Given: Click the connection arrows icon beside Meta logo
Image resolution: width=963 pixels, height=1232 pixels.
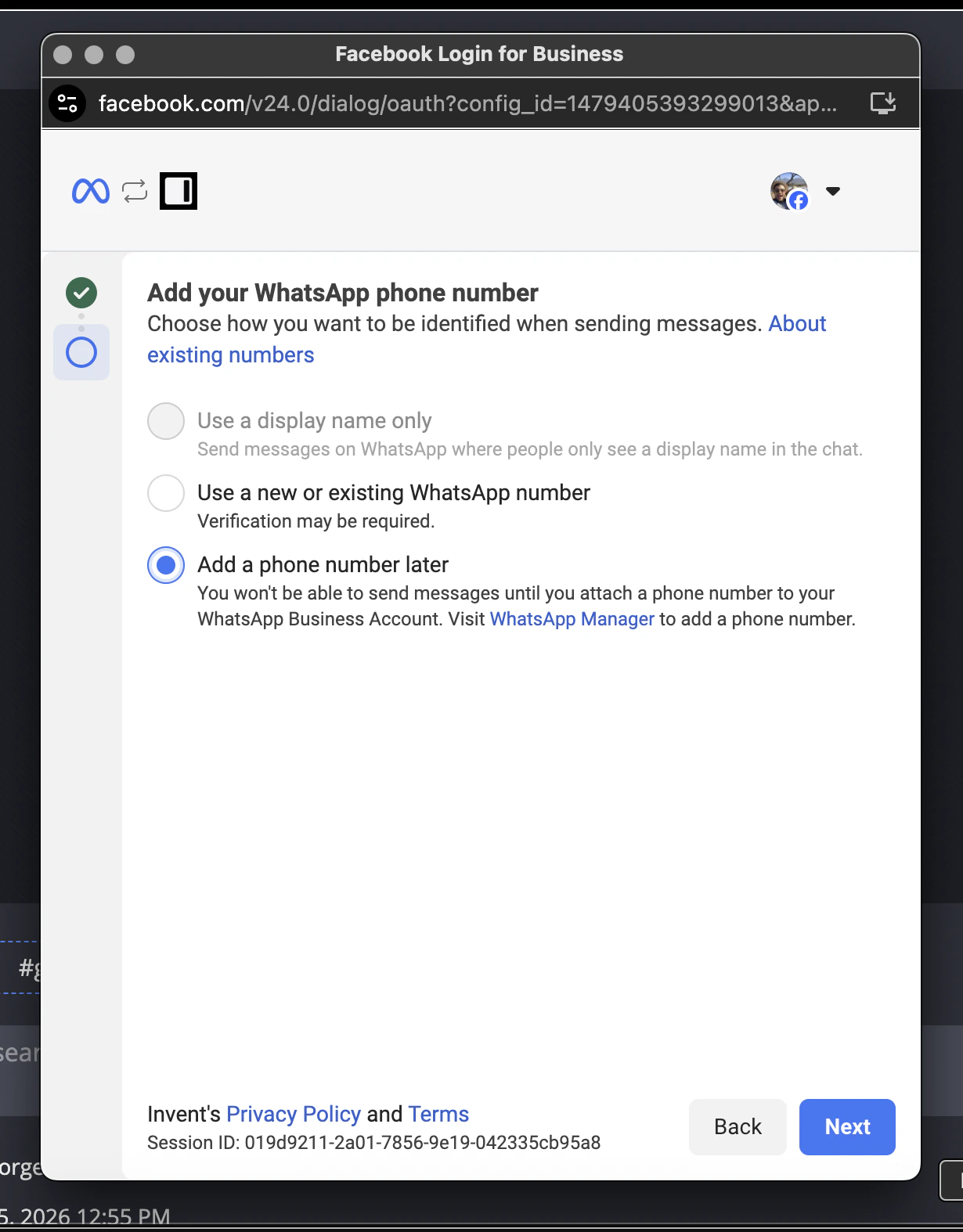Looking at the screenshot, I should tap(135, 191).
